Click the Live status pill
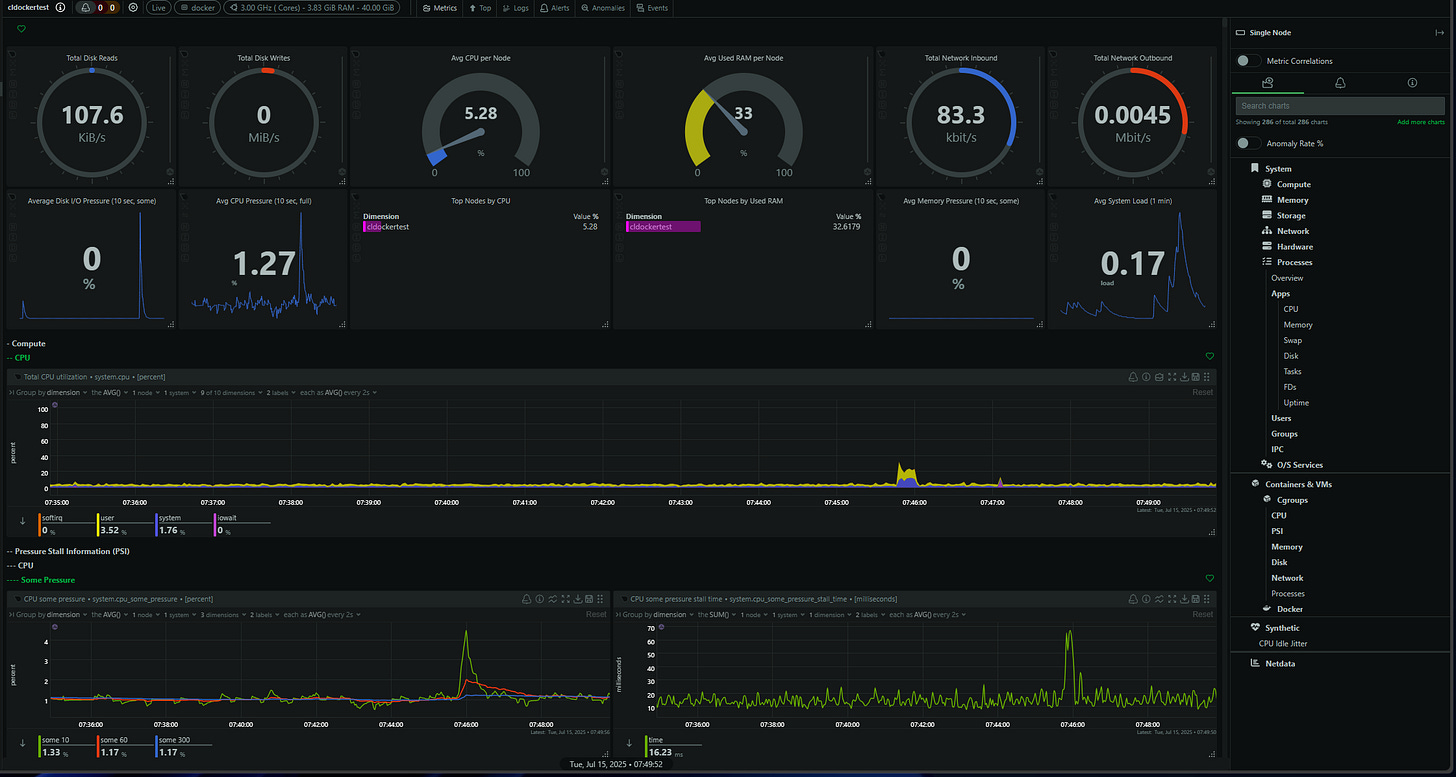The height and width of the screenshot is (777, 1456). pyautogui.click(x=158, y=7)
